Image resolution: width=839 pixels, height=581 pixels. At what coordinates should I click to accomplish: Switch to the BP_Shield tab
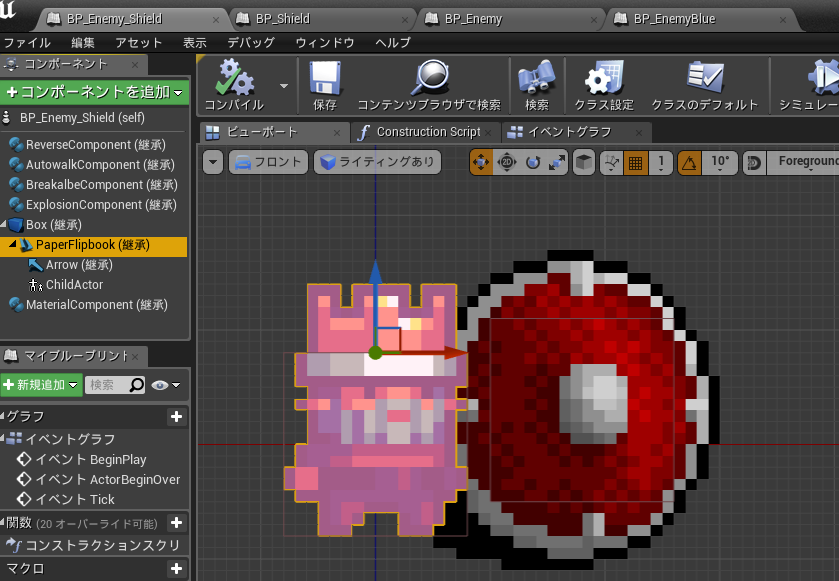[x=283, y=19]
